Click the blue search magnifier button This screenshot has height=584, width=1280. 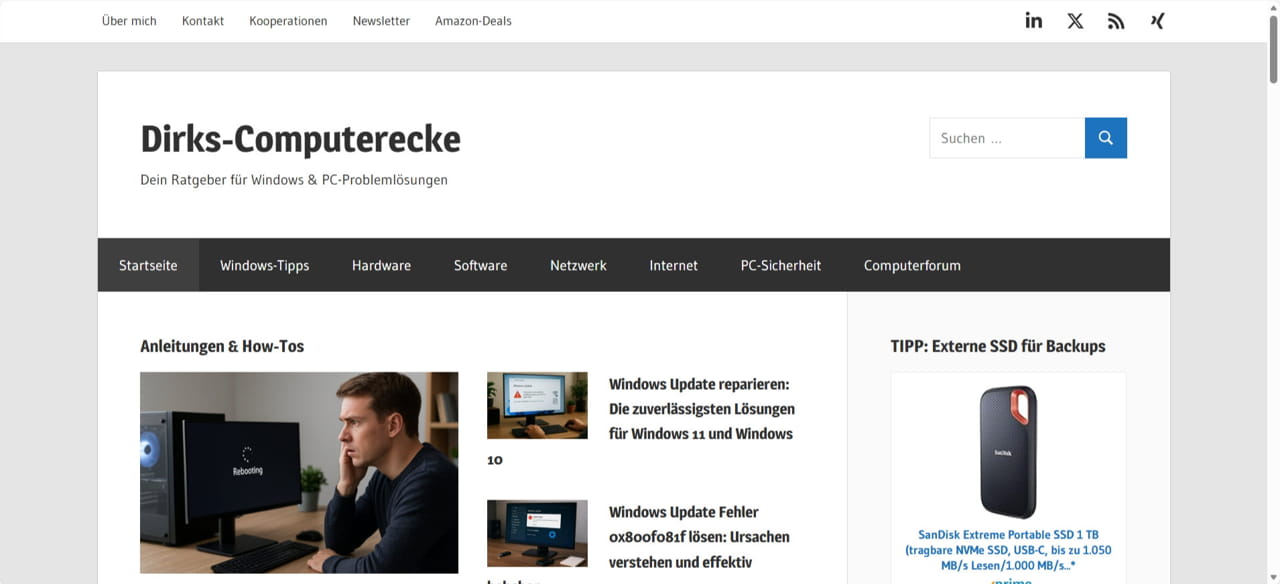pos(1106,138)
